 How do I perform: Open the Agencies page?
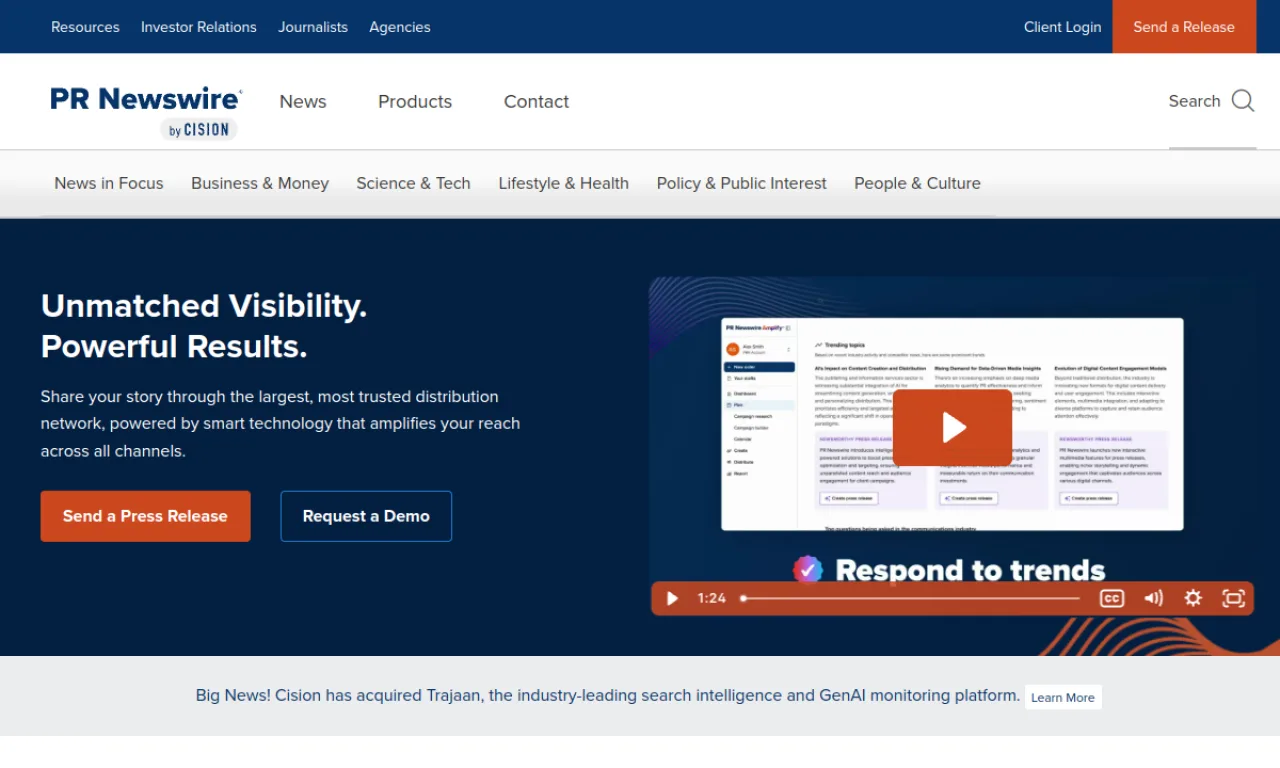point(400,27)
